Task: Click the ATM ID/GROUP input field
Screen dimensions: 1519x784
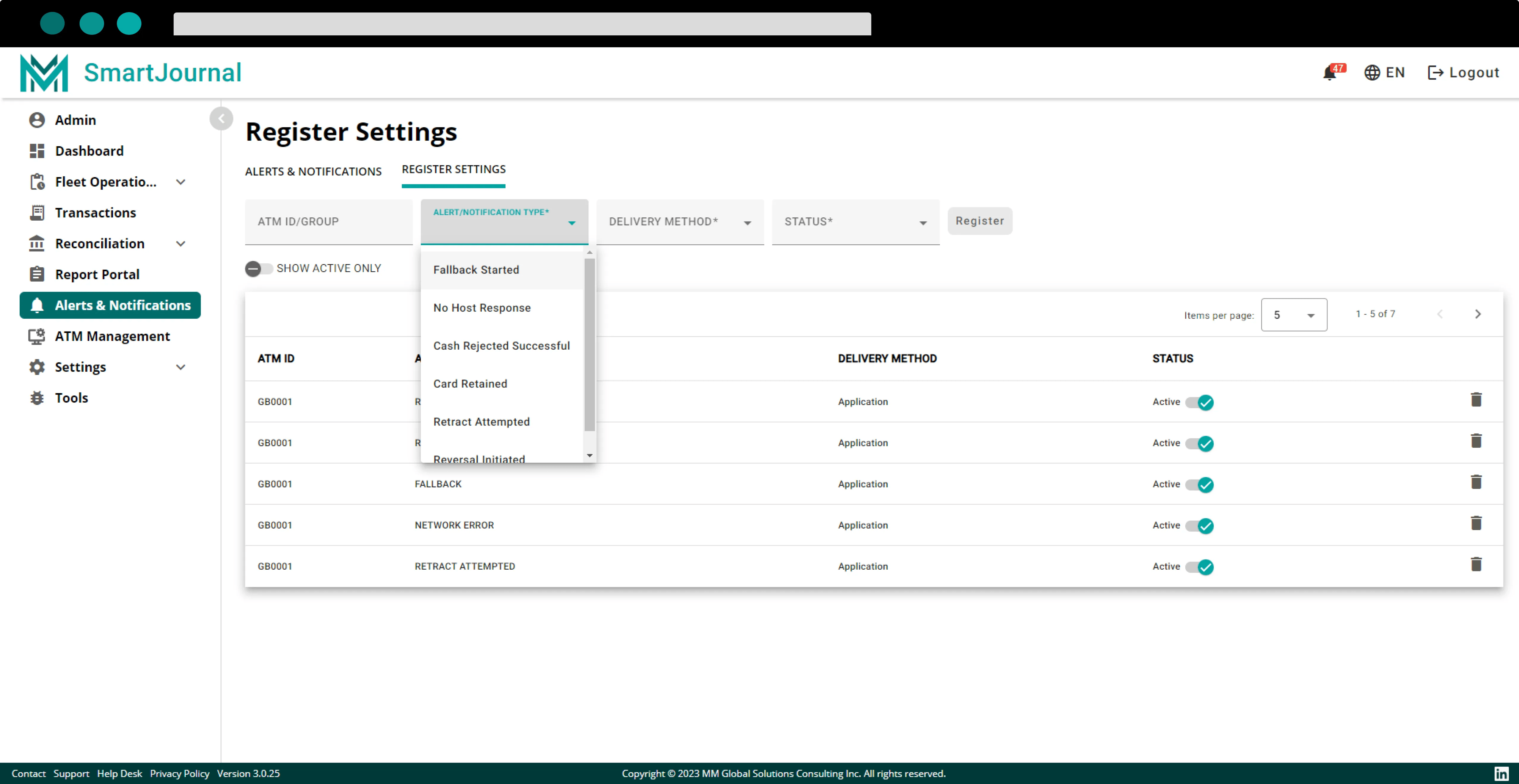Action: [328, 222]
